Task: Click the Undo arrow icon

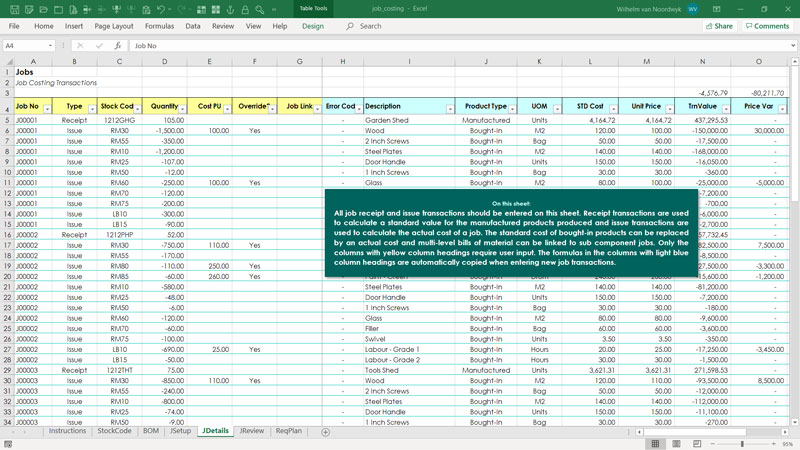Action: pos(161,9)
